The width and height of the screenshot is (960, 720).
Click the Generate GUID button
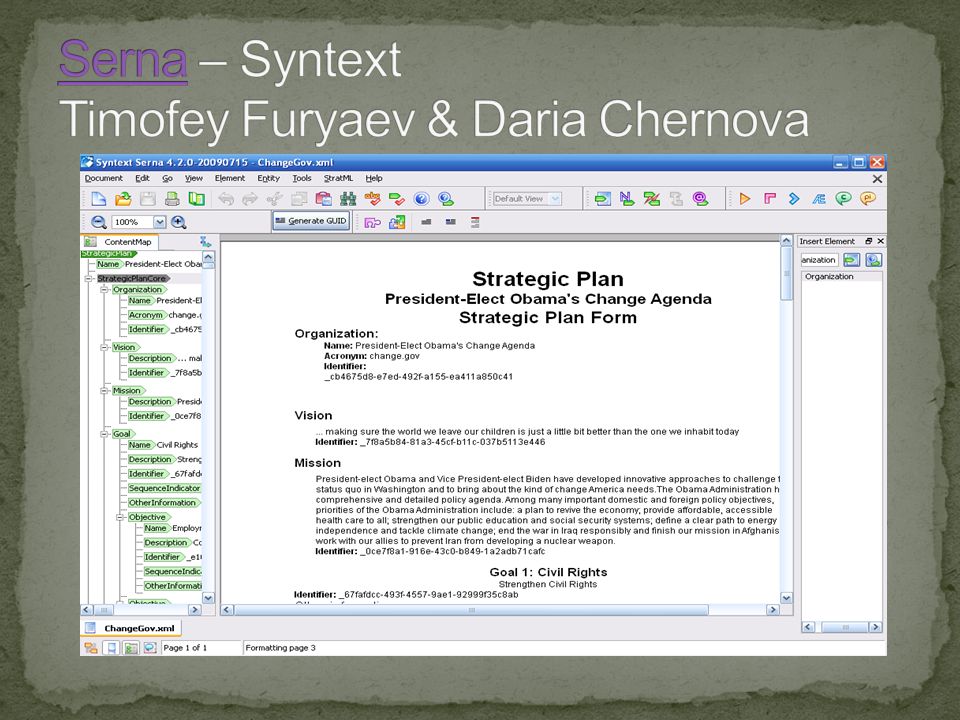pyautogui.click(x=311, y=221)
